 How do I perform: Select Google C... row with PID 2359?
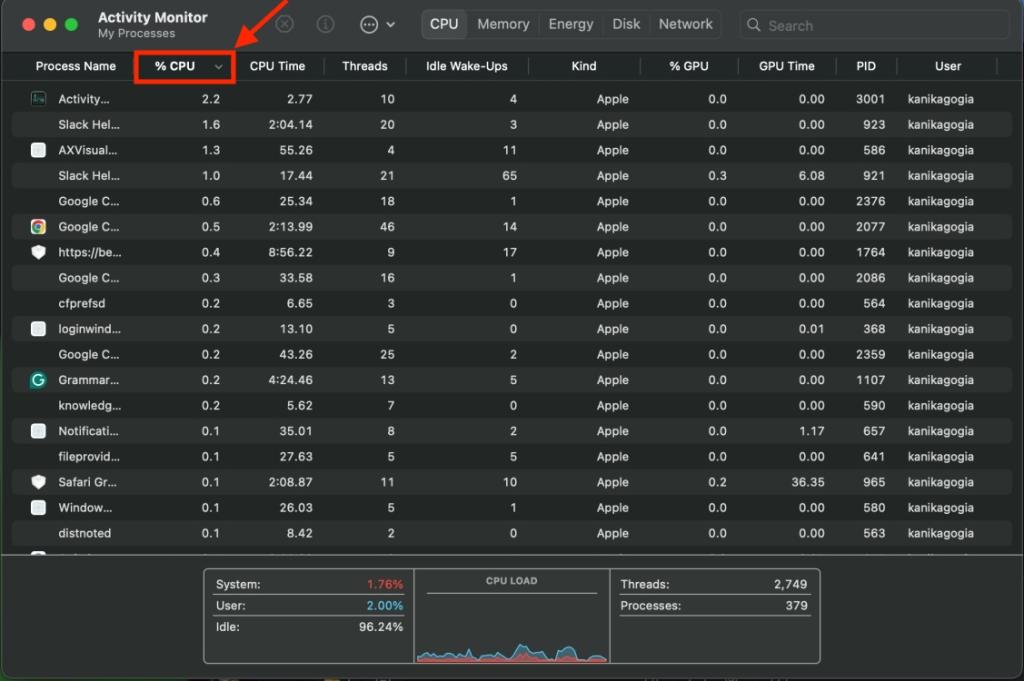tap(511, 355)
